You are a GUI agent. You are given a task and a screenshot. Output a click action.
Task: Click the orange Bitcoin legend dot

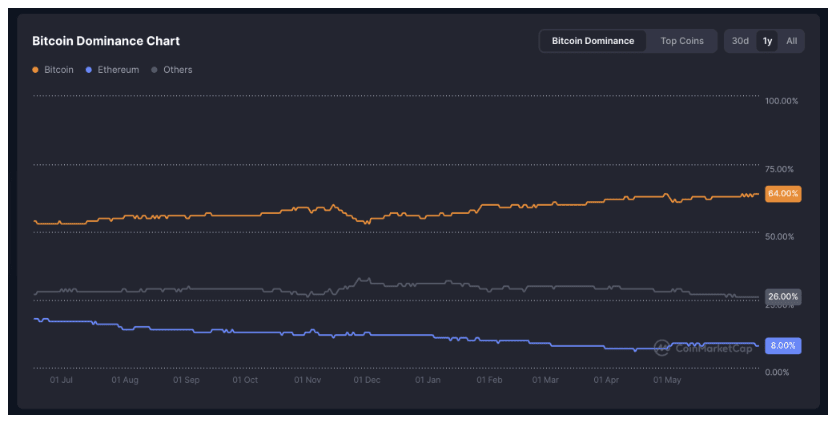click(36, 70)
